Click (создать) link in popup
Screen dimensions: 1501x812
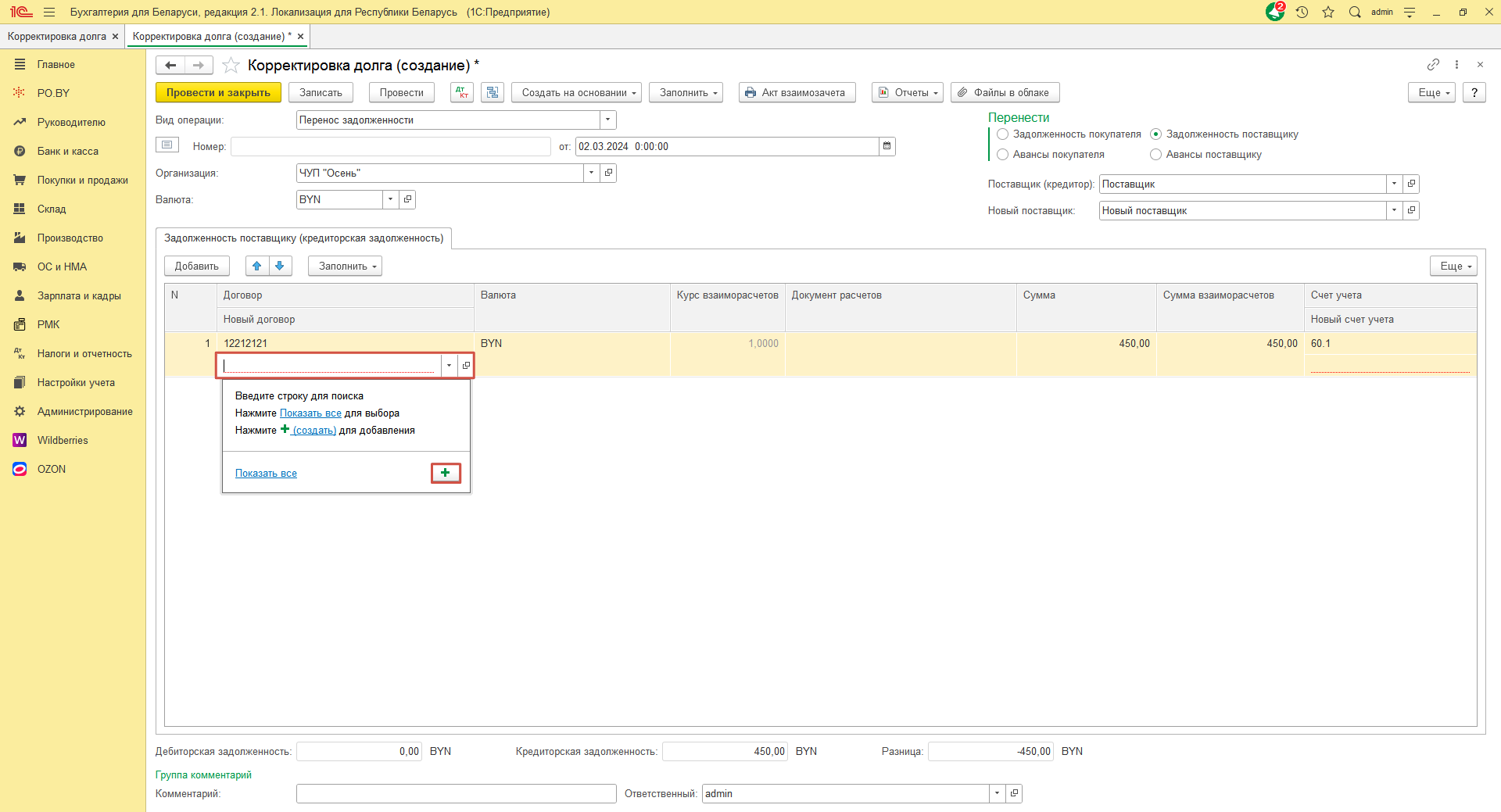coord(314,430)
